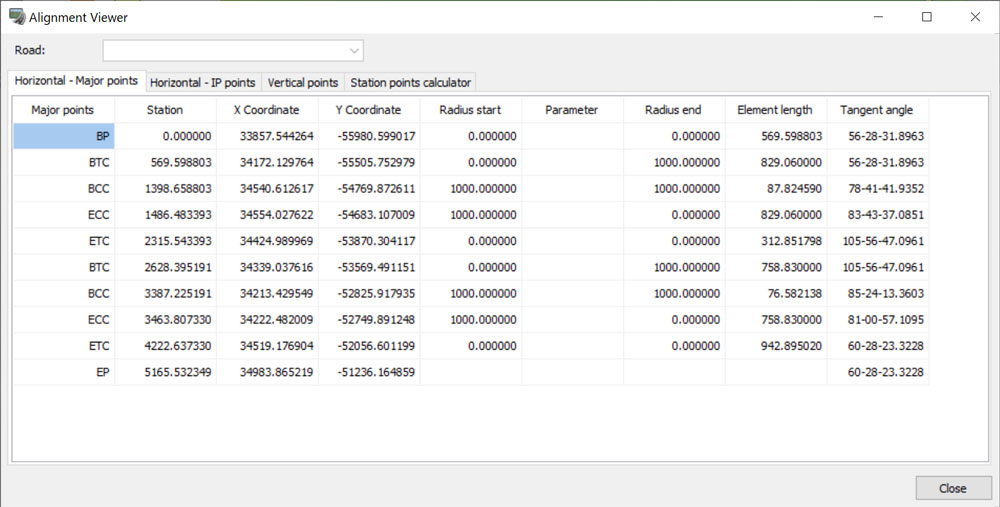This screenshot has width=1000, height=507.
Task: Select X coordinate 34424.989969
Action: tap(267, 240)
